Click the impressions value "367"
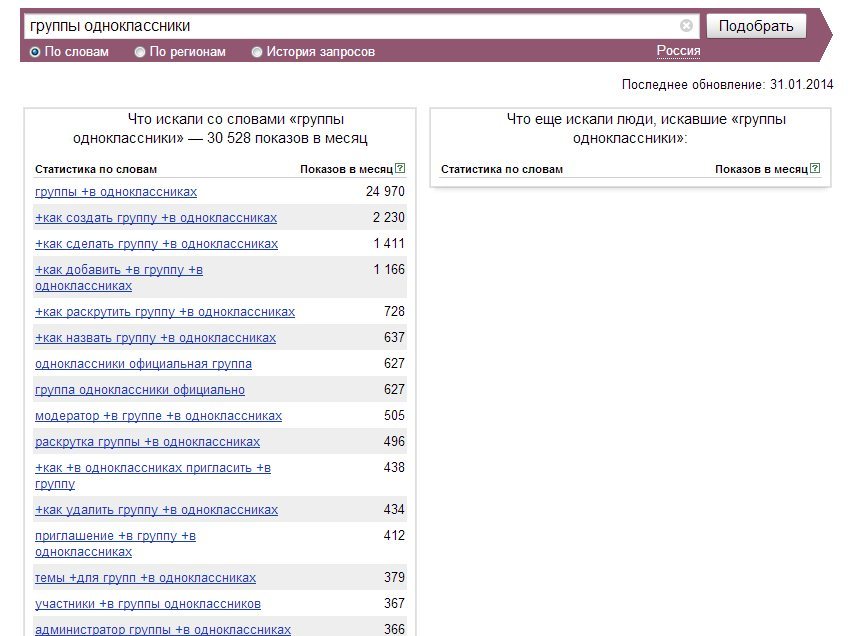The height and width of the screenshot is (636, 855). click(x=394, y=603)
